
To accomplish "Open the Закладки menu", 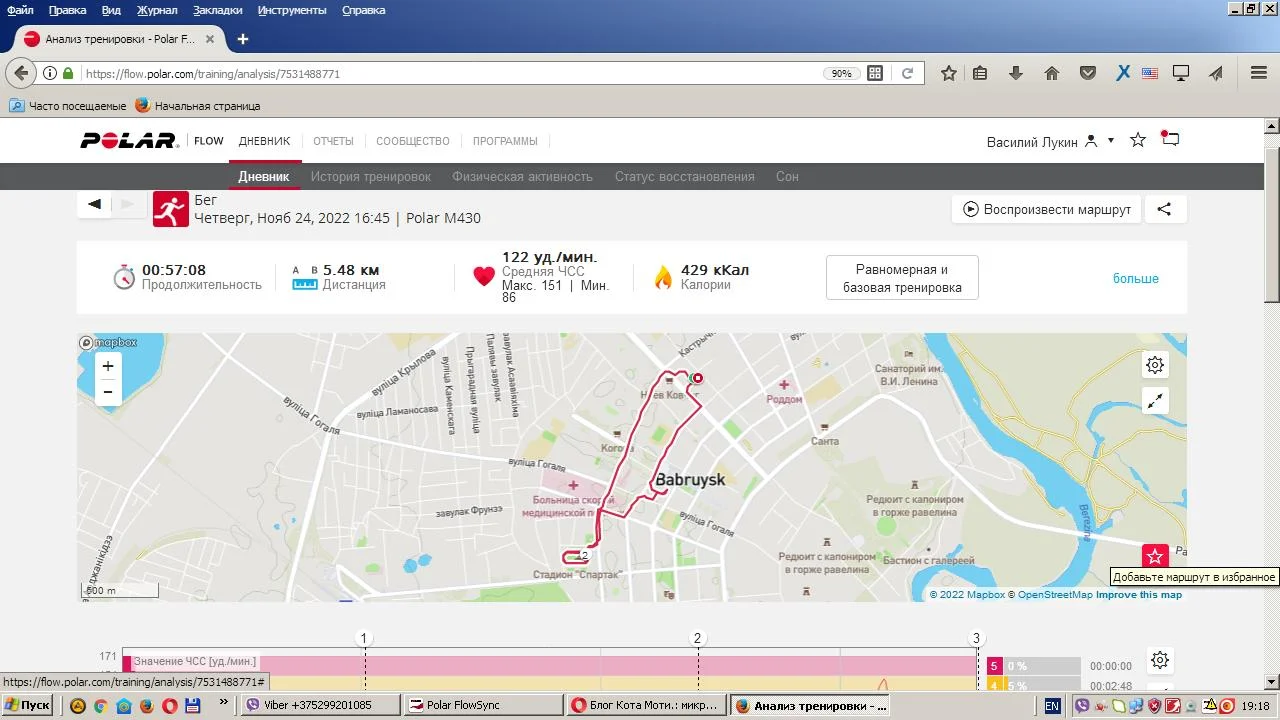I will [x=218, y=10].
